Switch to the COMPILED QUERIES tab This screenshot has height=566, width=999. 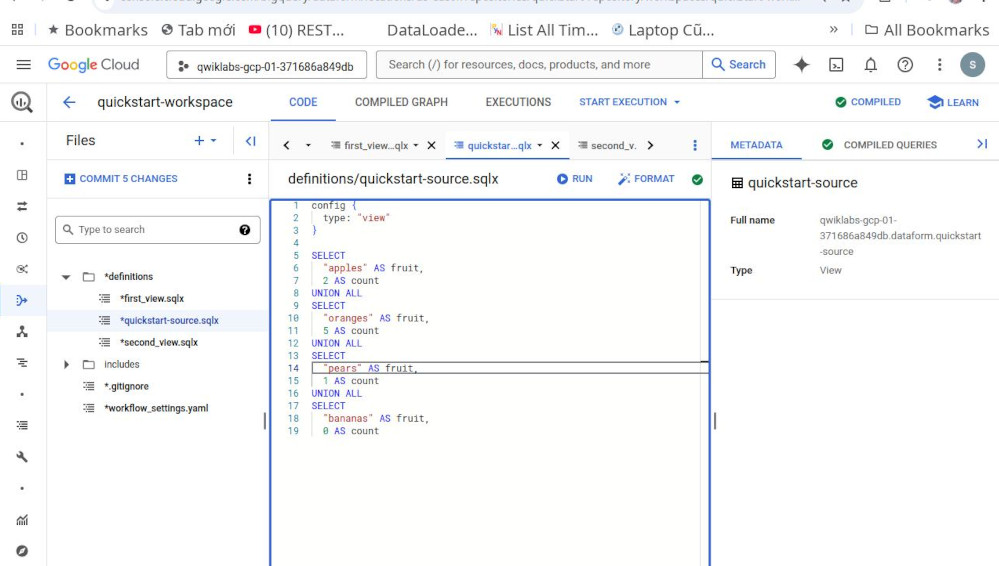click(879, 145)
